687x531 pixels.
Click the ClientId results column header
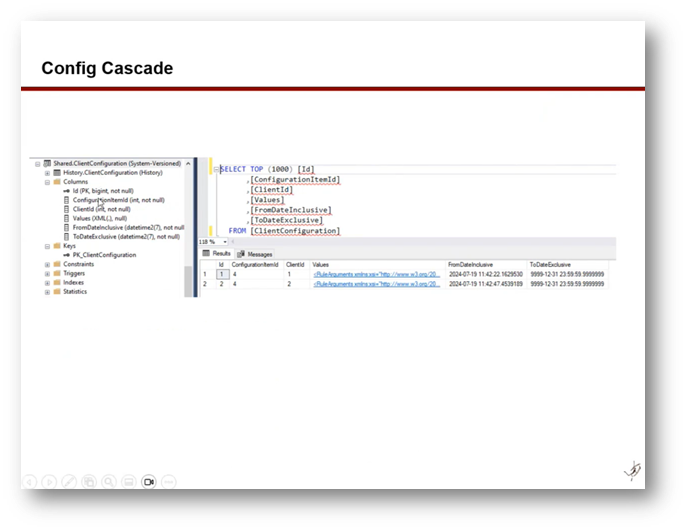[x=295, y=265]
